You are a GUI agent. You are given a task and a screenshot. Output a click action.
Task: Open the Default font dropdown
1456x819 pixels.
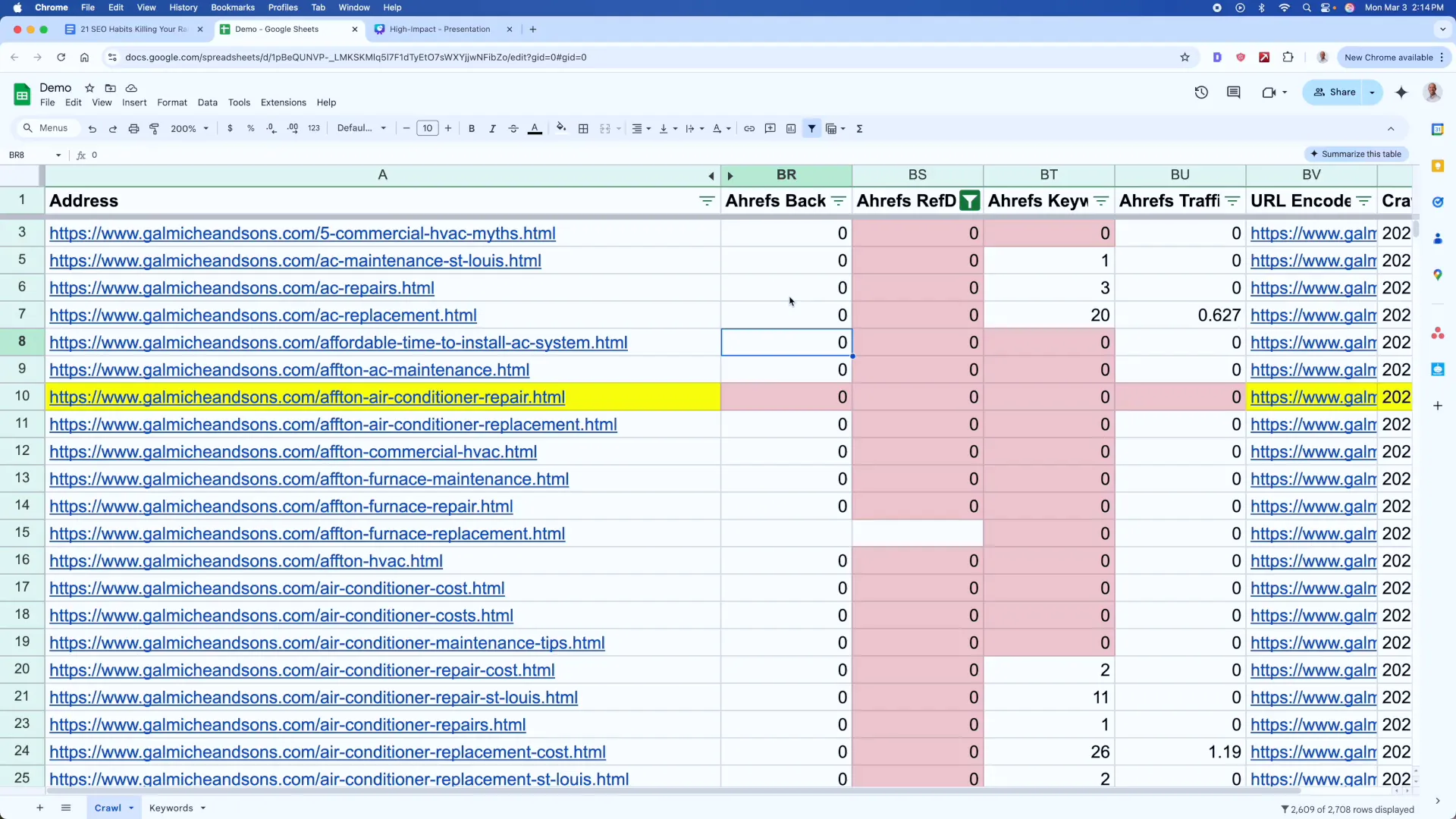[362, 128]
